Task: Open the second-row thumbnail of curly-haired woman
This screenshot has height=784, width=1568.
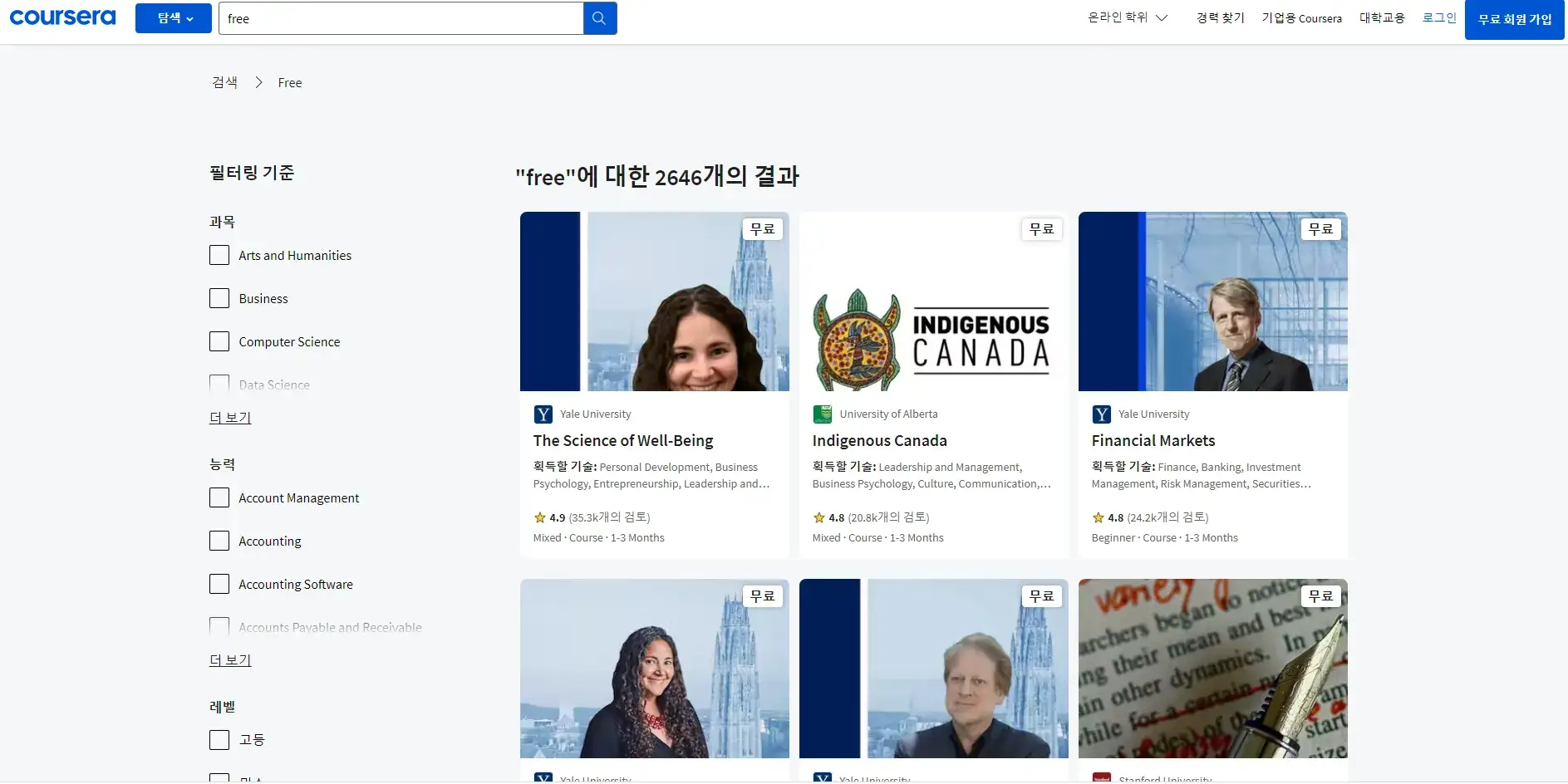Action: point(655,669)
